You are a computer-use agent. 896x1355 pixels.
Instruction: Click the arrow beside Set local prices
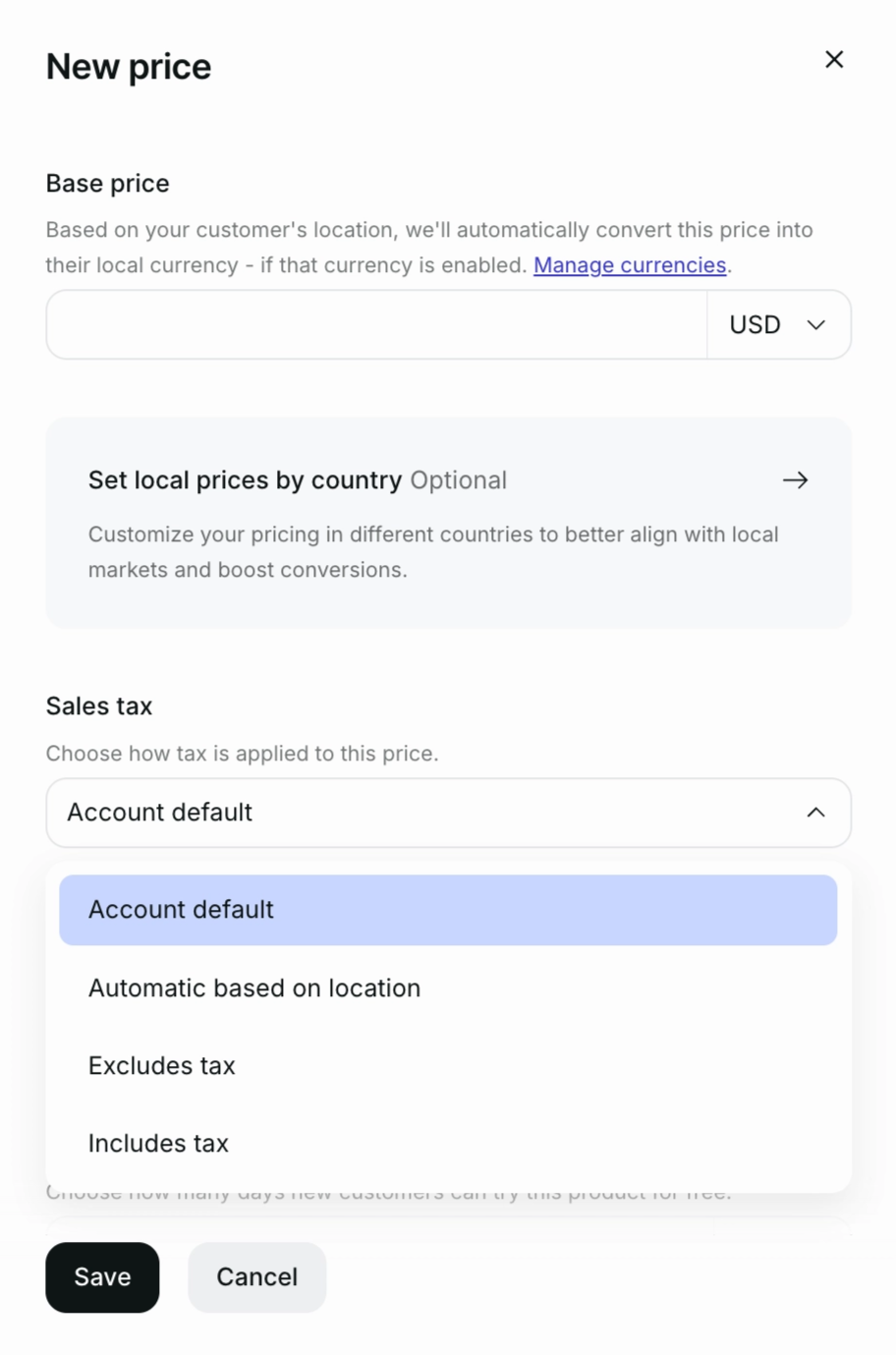(x=795, y=480)
